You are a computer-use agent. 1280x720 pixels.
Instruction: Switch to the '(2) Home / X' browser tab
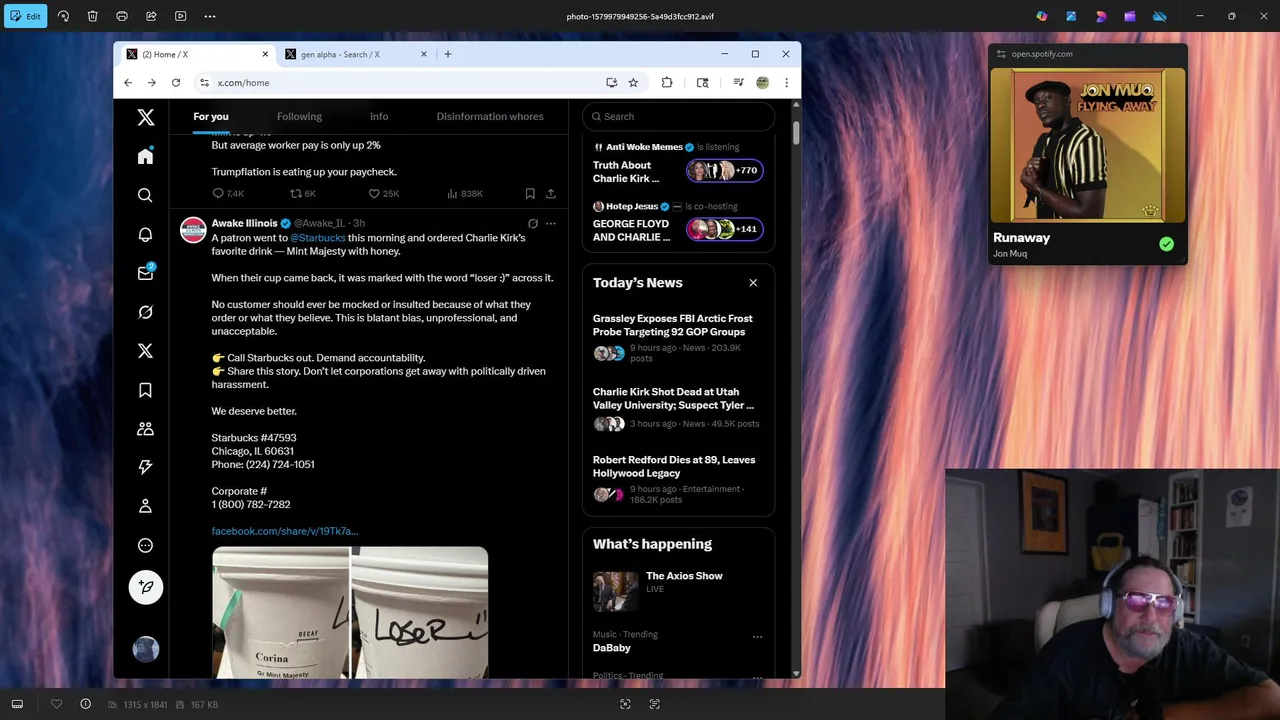click(x=198, y=54)
